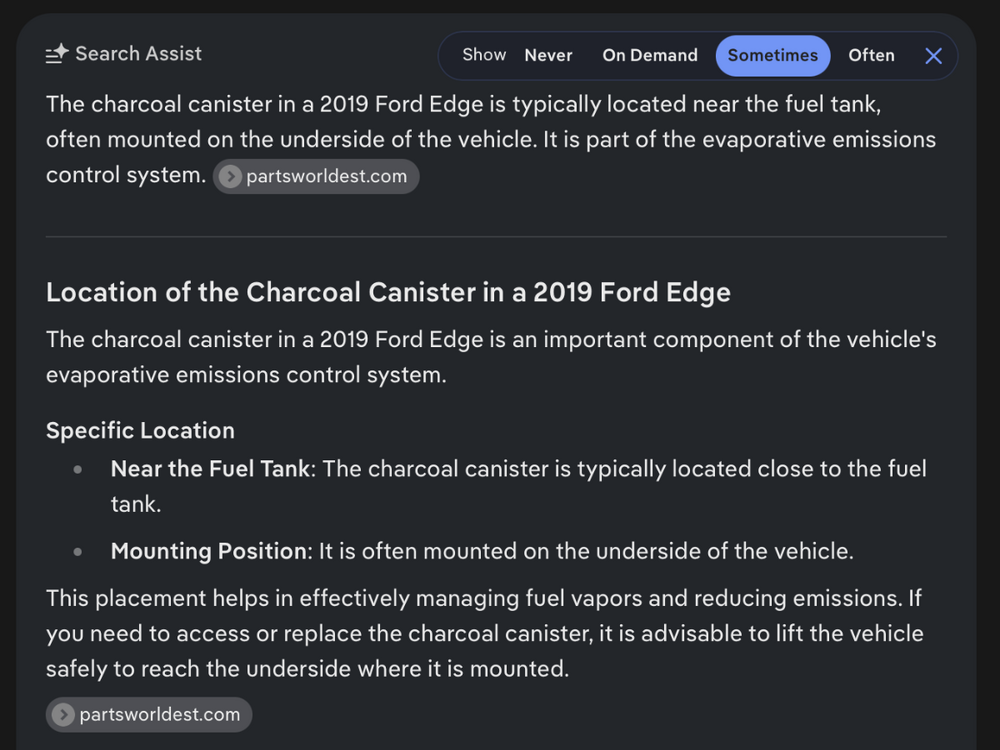Screen dimensions: 1000x750
Task: Click the Search Assist title label
Action: (138, 54)
